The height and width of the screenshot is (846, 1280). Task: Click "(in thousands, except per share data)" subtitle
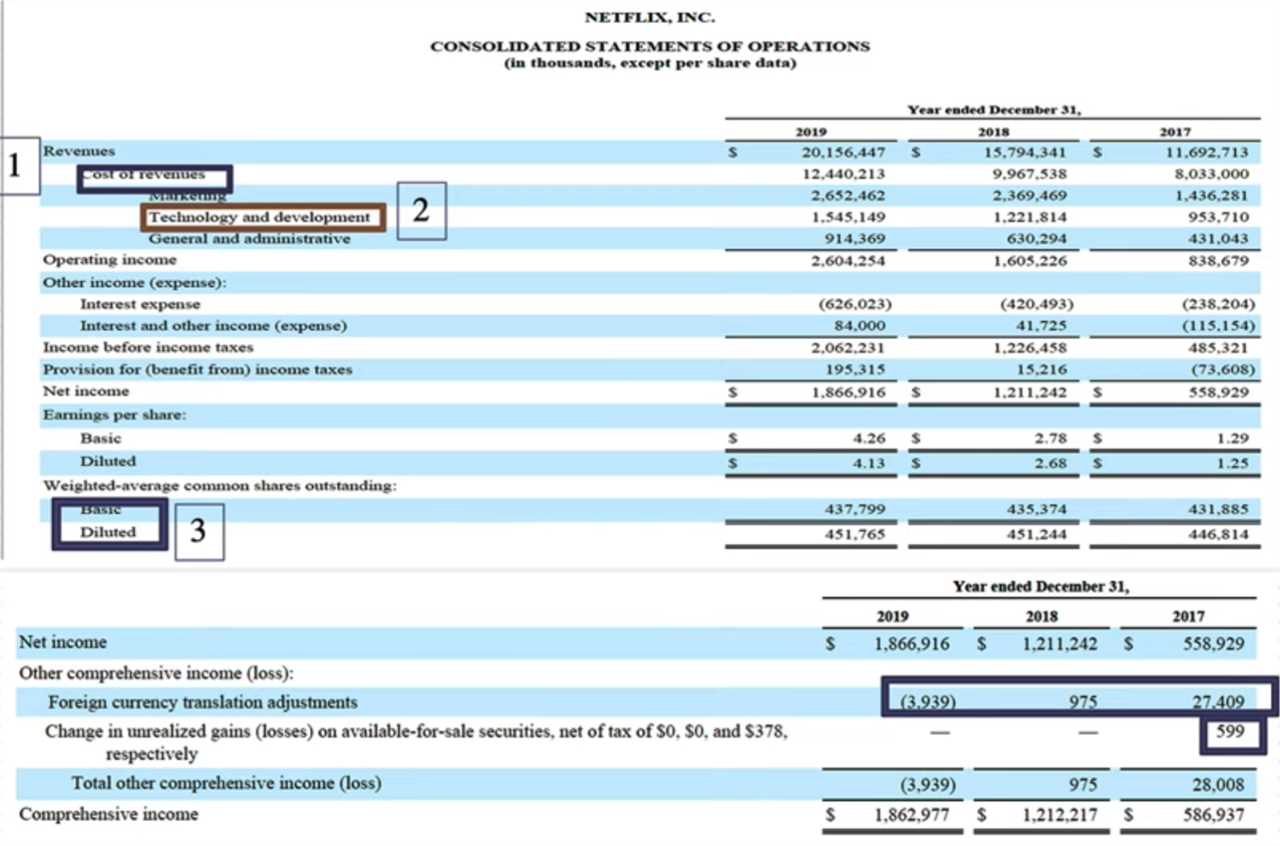(x=650, y=65)
